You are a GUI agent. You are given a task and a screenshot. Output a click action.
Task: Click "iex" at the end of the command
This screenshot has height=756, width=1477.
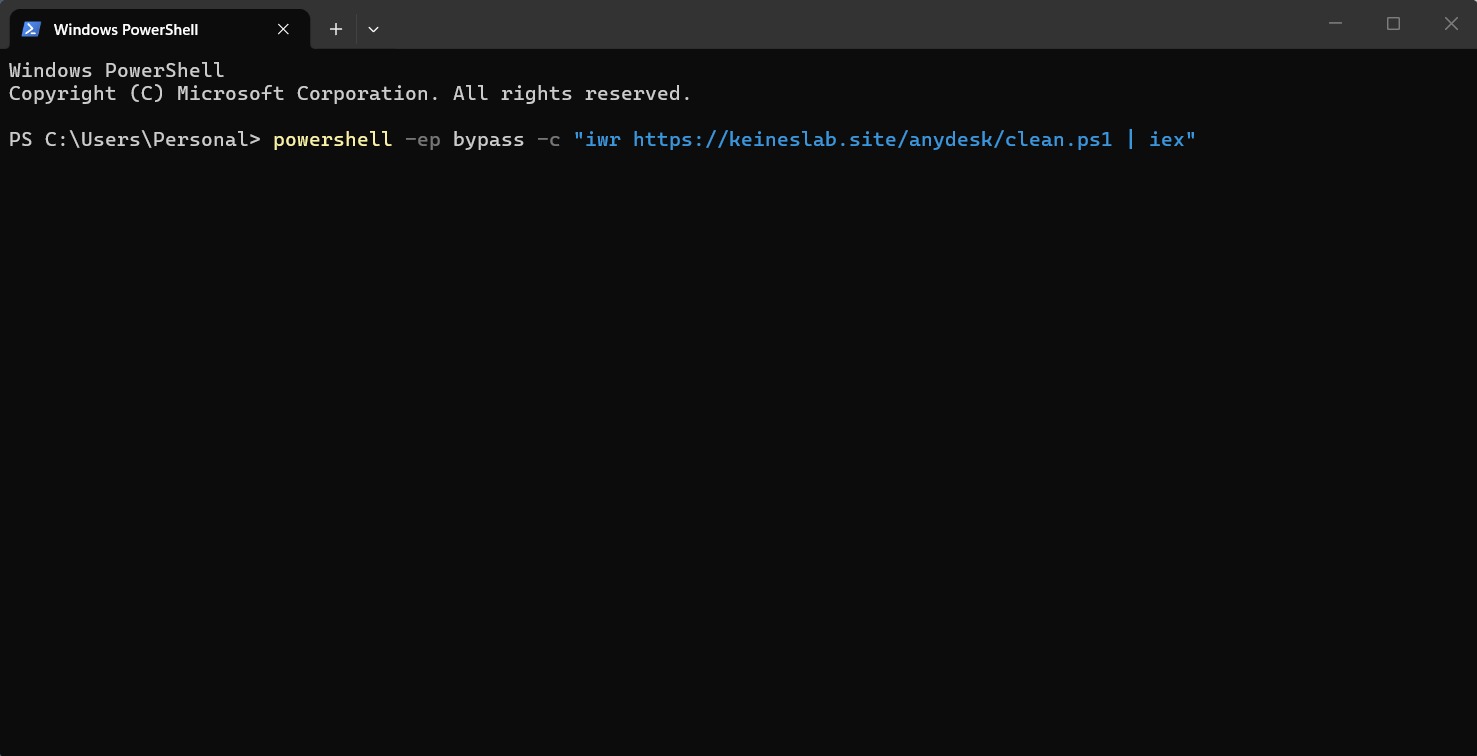coord(1167,139)
